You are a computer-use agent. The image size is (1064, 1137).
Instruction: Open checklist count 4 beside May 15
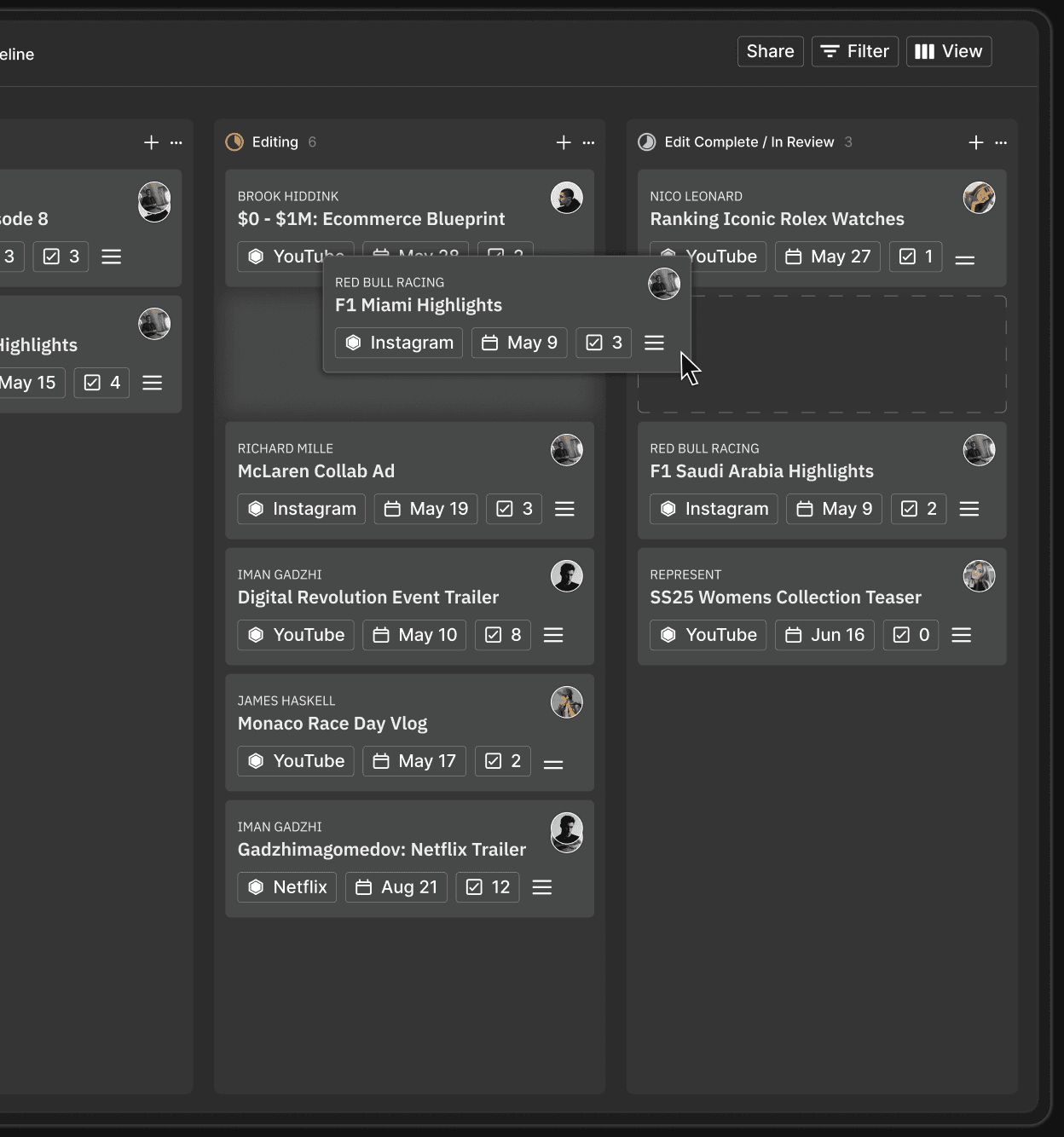(101, 383)
